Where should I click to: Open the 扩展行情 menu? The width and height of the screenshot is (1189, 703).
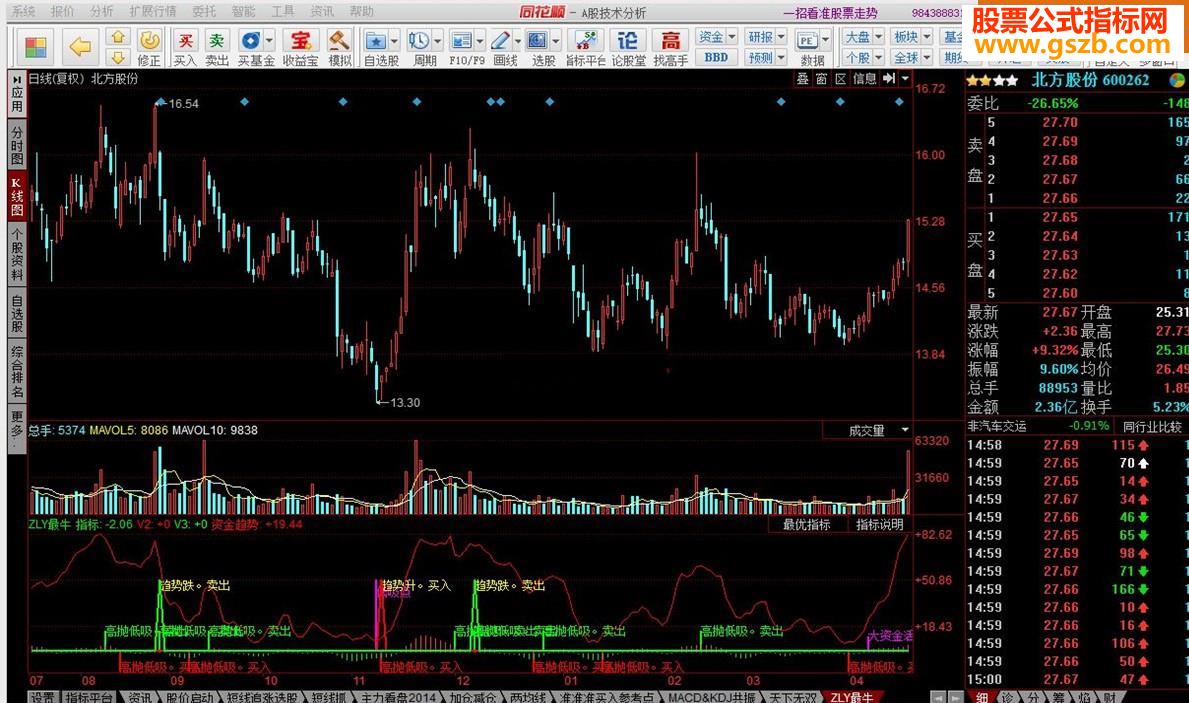pos(152,11)
